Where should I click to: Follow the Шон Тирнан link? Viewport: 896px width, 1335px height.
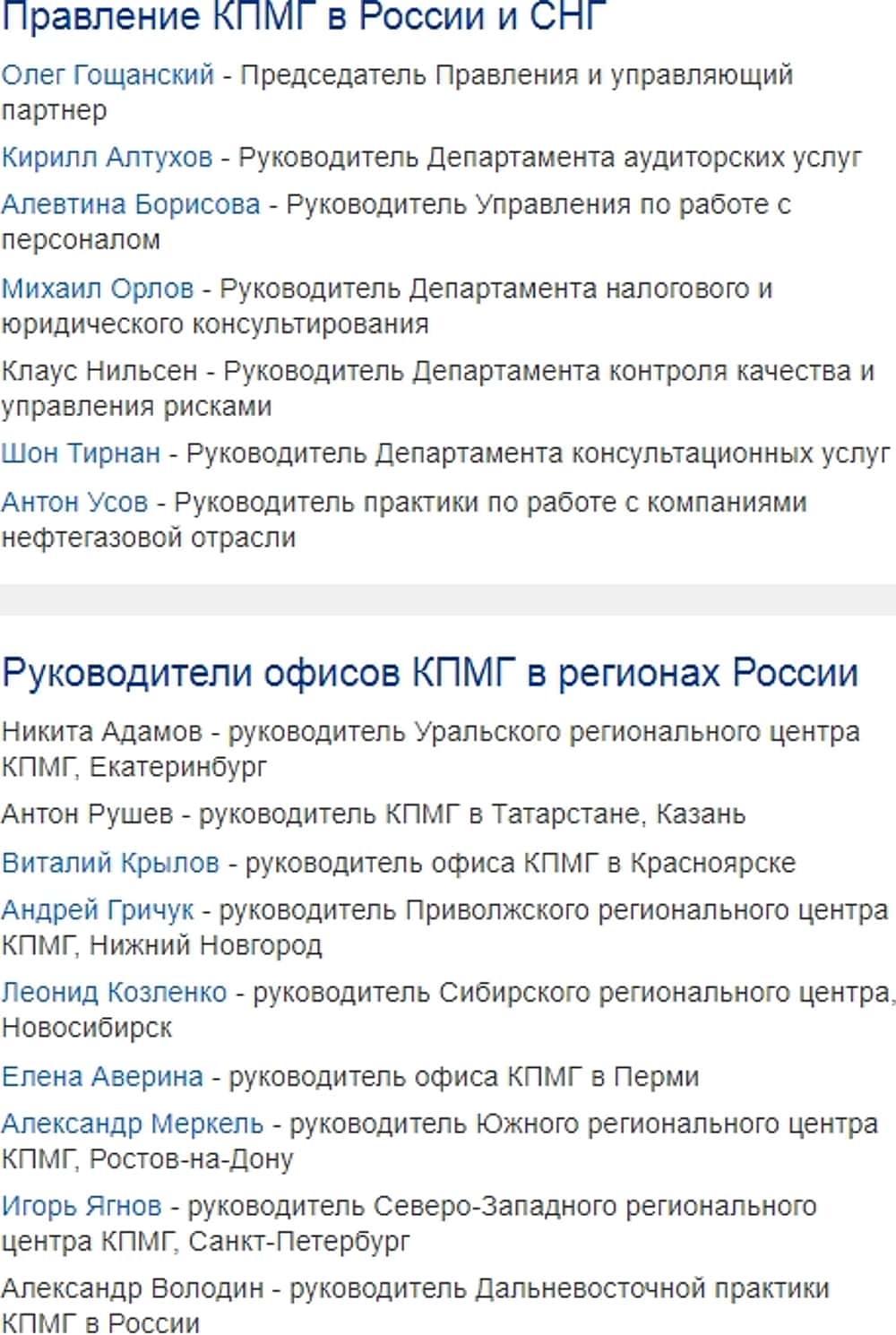click(81, 453)
